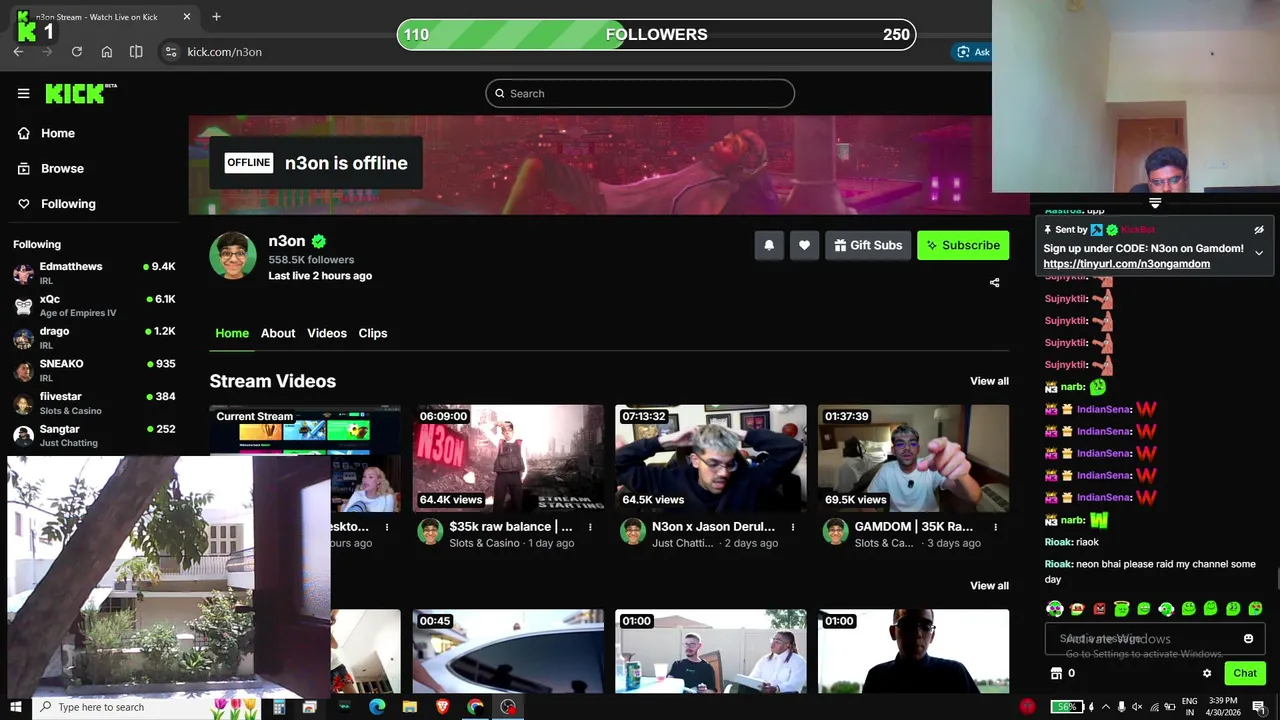This screenshot has height=720, width=1280.
Task: Toggle notification bell for n3on
Action: [769, 245]
